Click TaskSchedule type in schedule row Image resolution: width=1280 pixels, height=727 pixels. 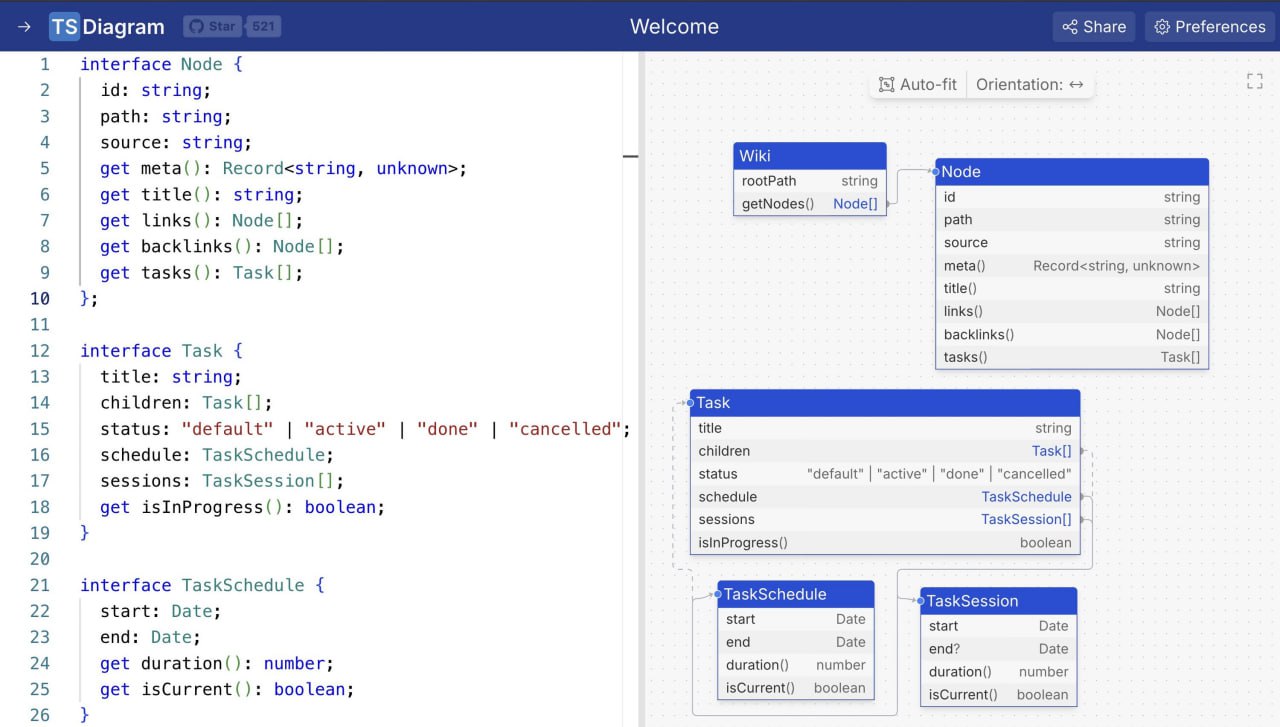click(1026, 497)
